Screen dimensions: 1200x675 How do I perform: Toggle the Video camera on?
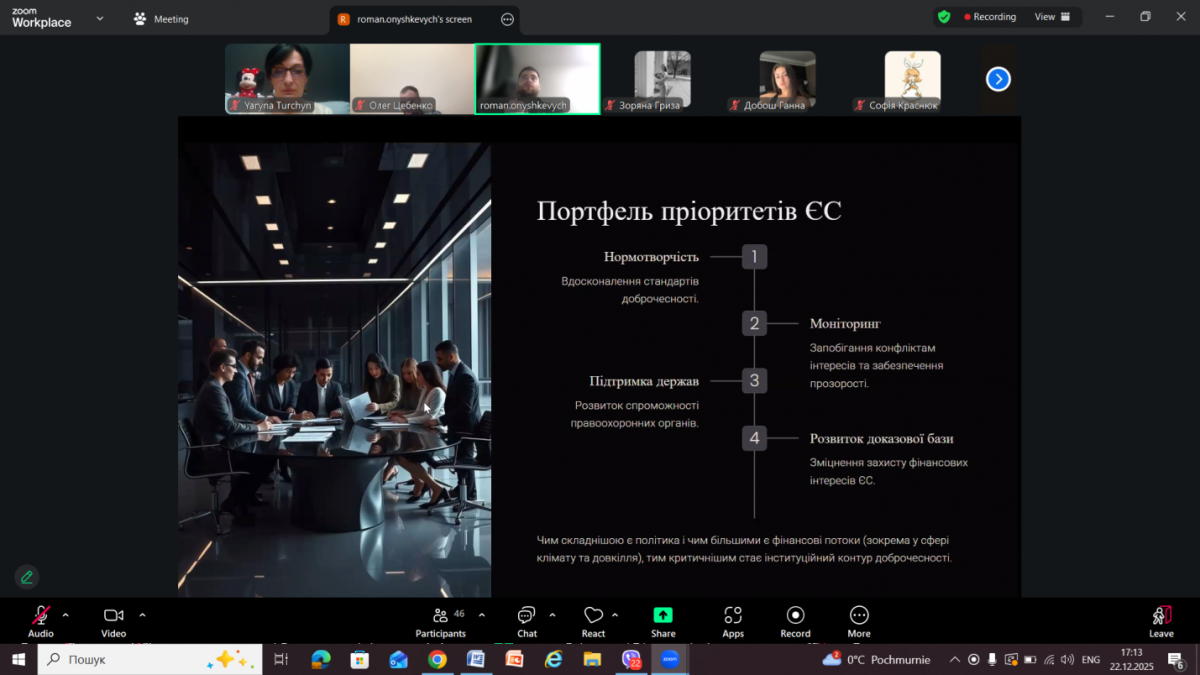pos(113,616)
